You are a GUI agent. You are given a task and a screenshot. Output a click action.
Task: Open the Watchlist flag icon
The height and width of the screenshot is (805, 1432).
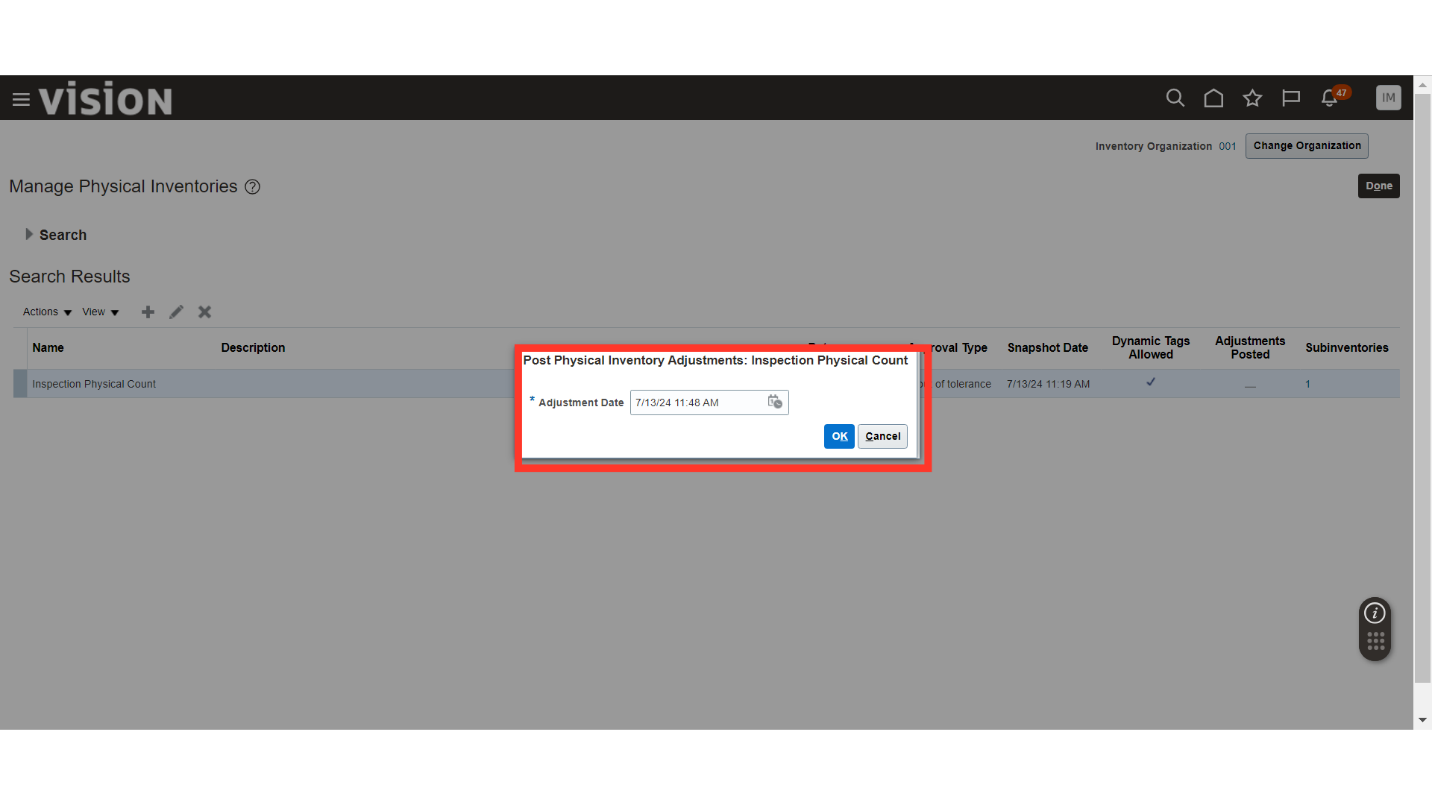1291,98
